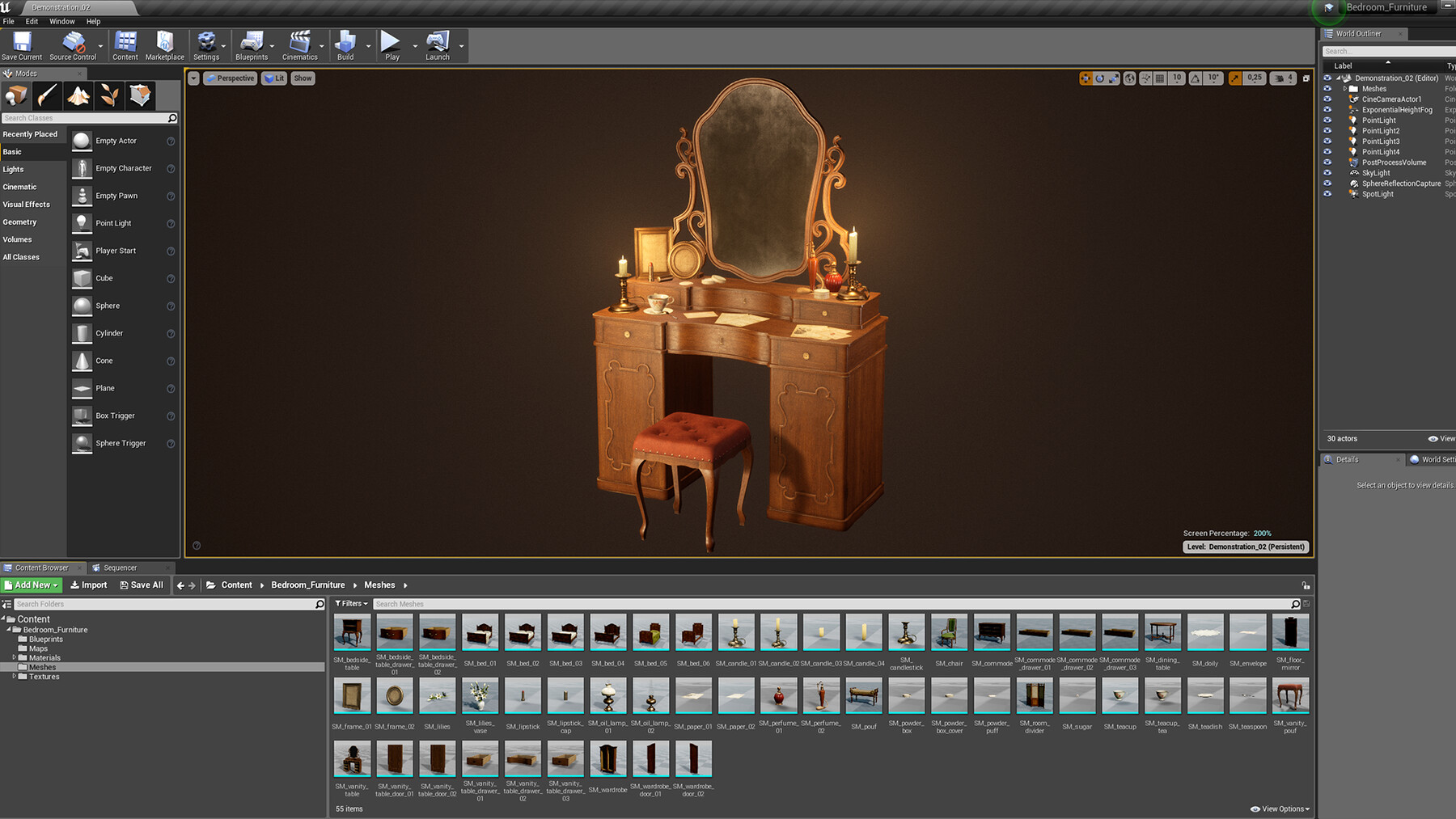Select the translate gizmo tool in viewport
The width and height of the screenshot is (1456, 819).
[1086, 78]
